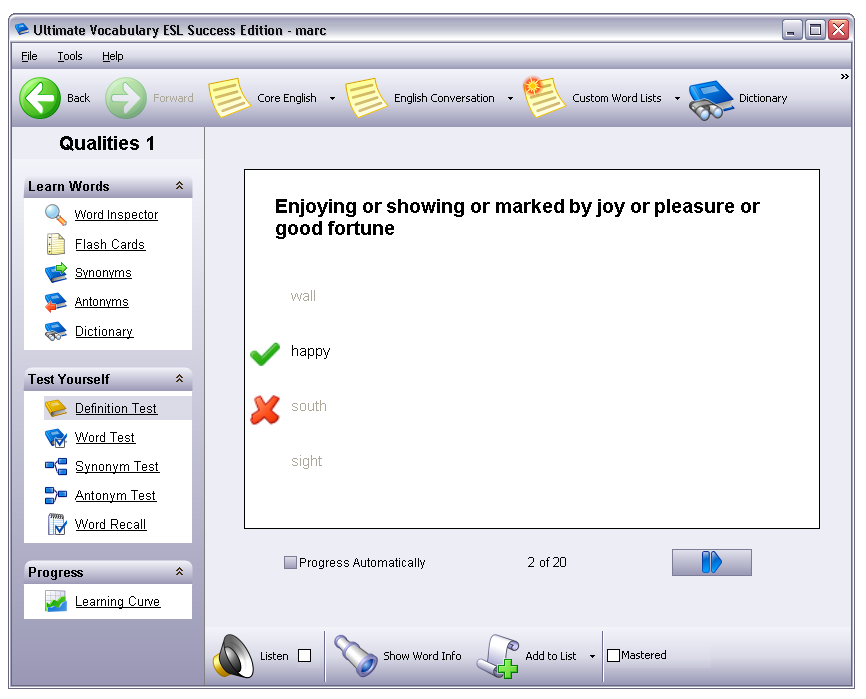Viewport: 866px width, 699px height.
Task: Open the sidebar Dictionary link
Action: [x=104, y=331]
